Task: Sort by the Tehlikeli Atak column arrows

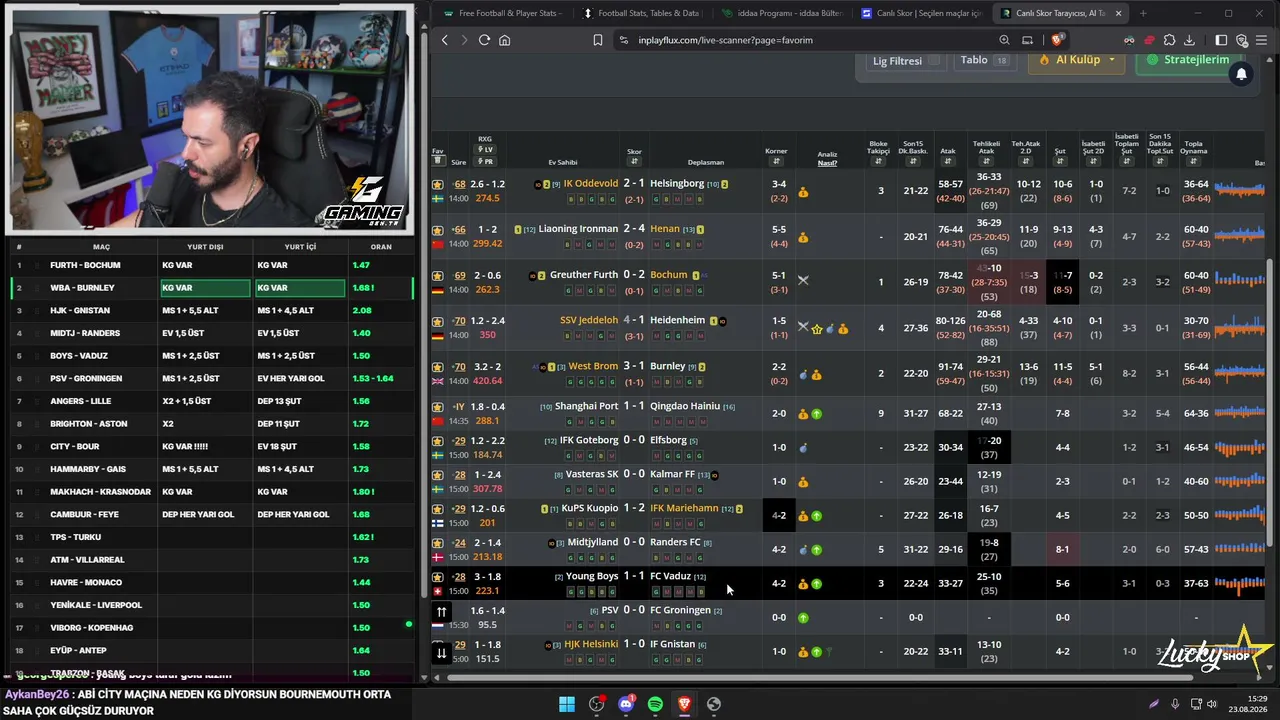Action: point(986,161)
